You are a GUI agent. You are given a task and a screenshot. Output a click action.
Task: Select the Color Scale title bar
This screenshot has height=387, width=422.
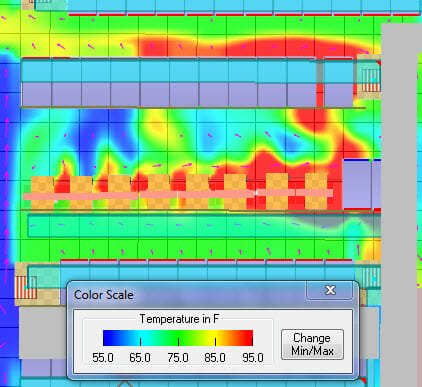187,295
